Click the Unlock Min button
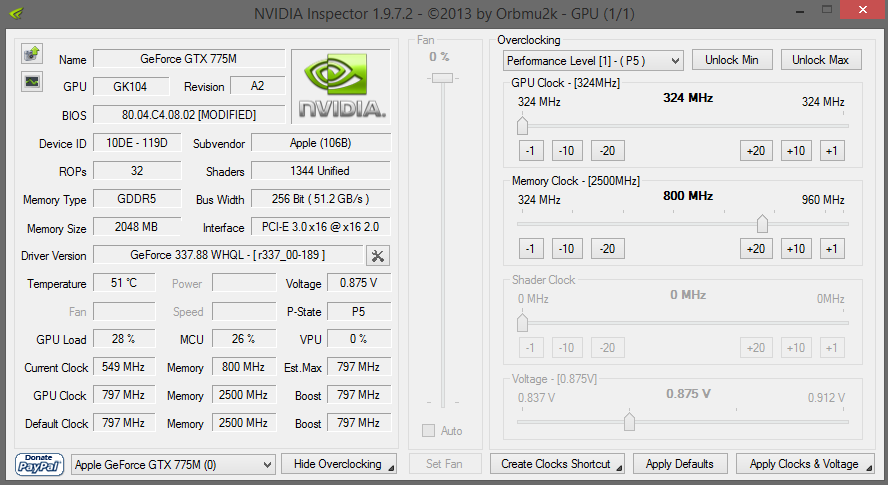Screen dimensions: 888x485 (732, 60)
